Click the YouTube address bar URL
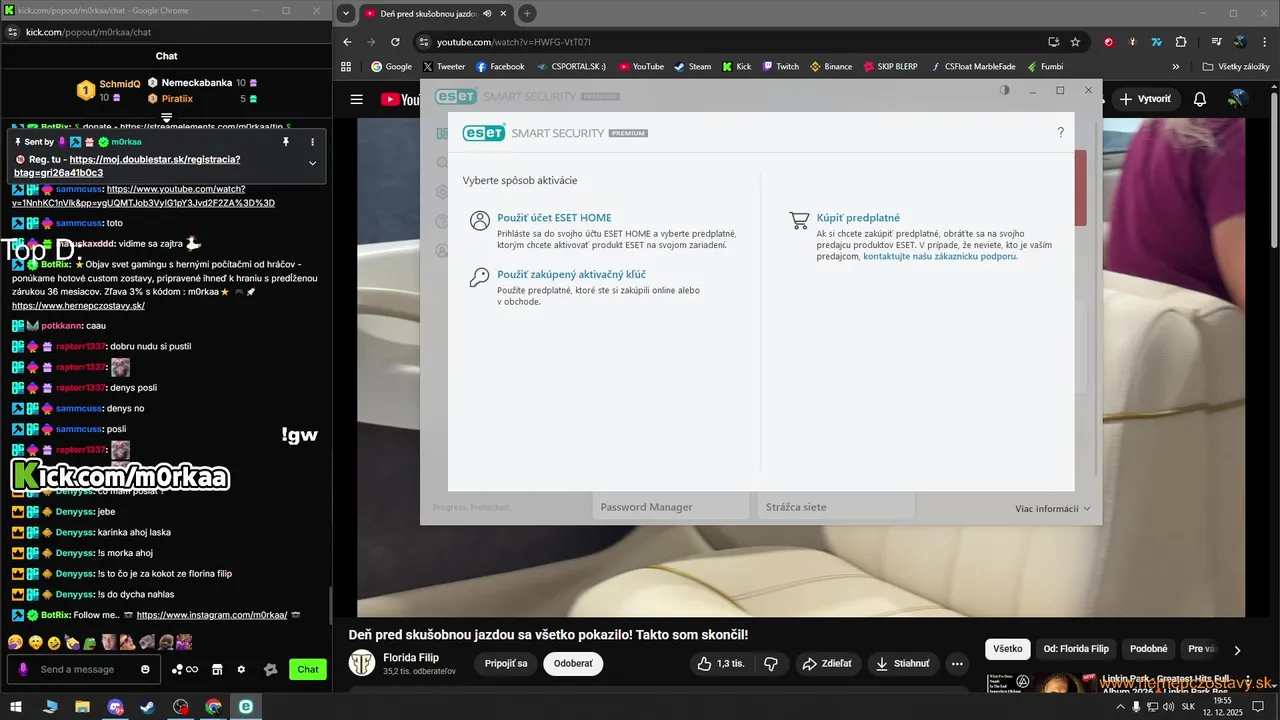This screenshot has width=1280, height=720. pyautogui.click(x=513, y=42)
